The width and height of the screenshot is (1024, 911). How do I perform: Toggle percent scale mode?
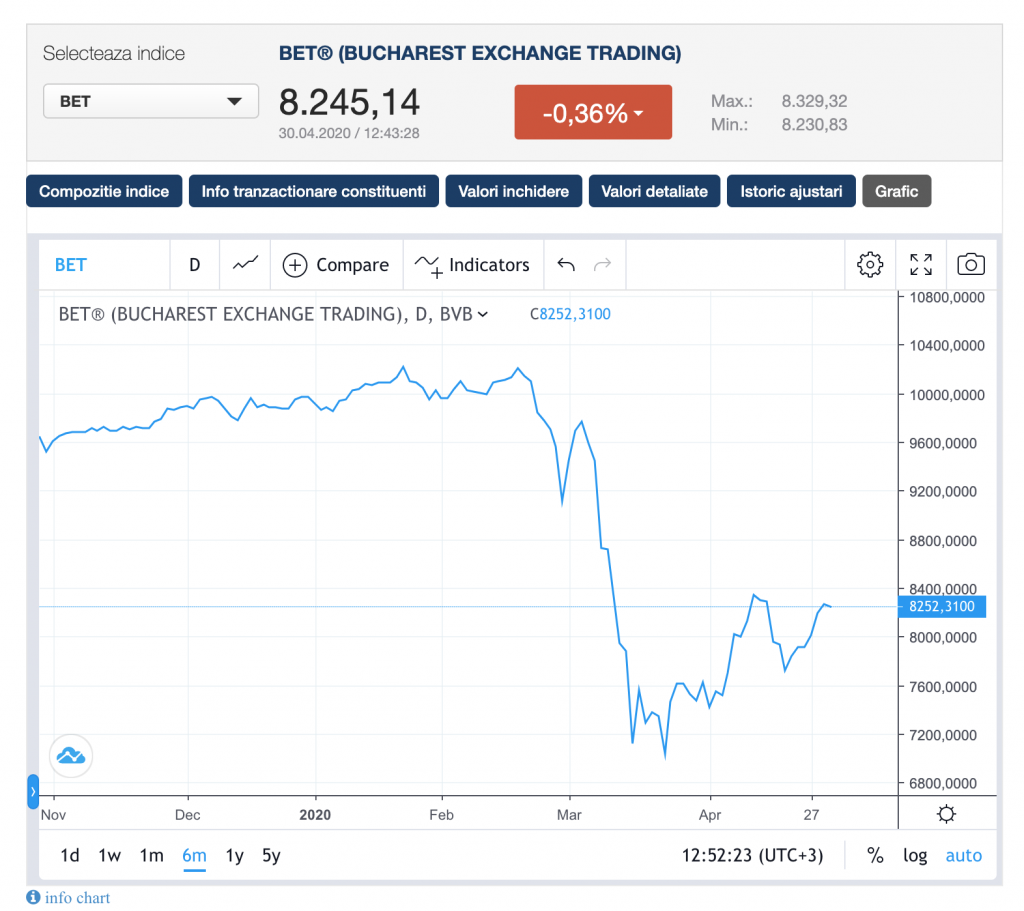[875, 855]
